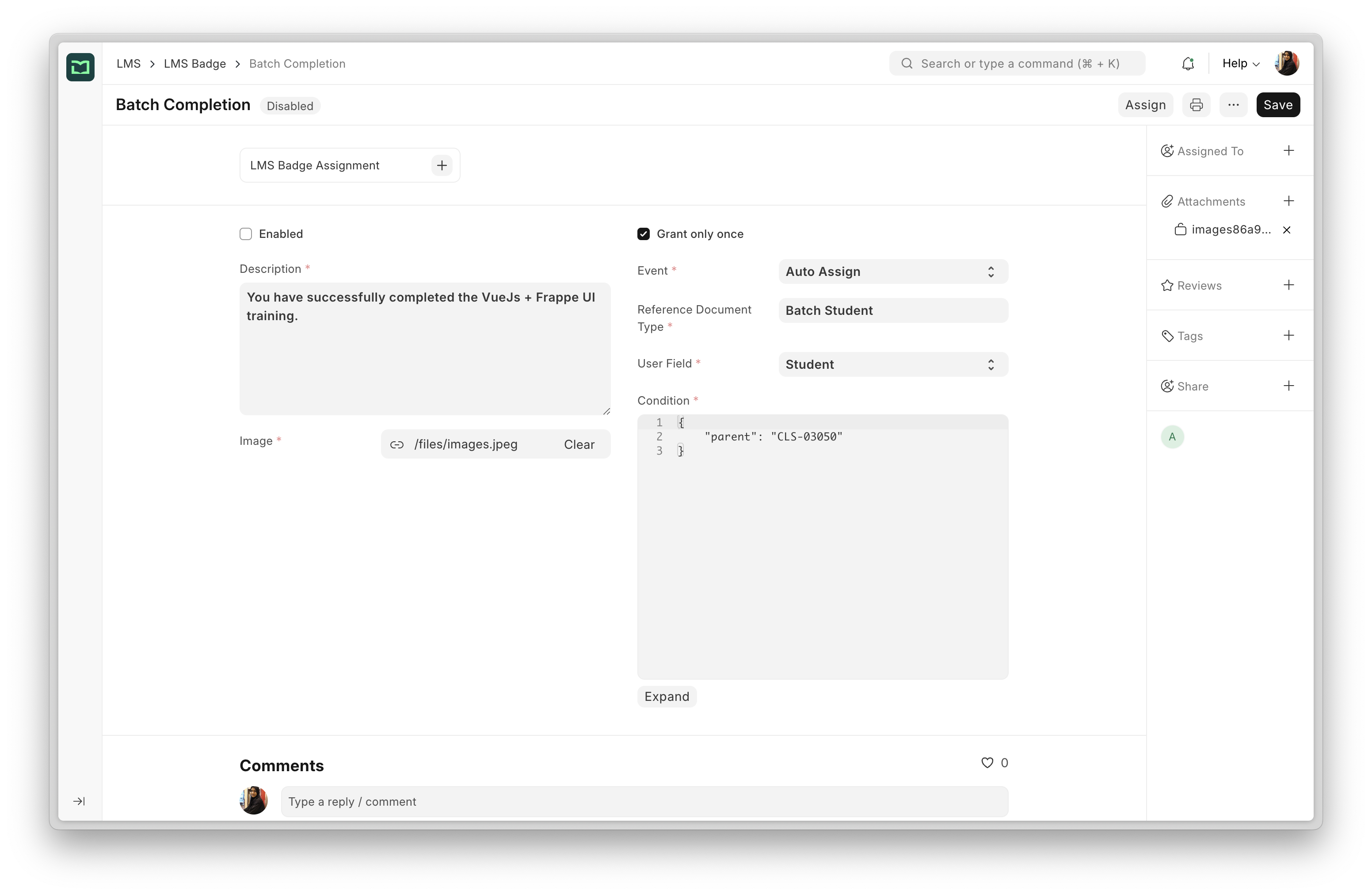Add attachment using the plus icon
This screenshot has height=895, width=1372.
click(x=1288, y=201)
